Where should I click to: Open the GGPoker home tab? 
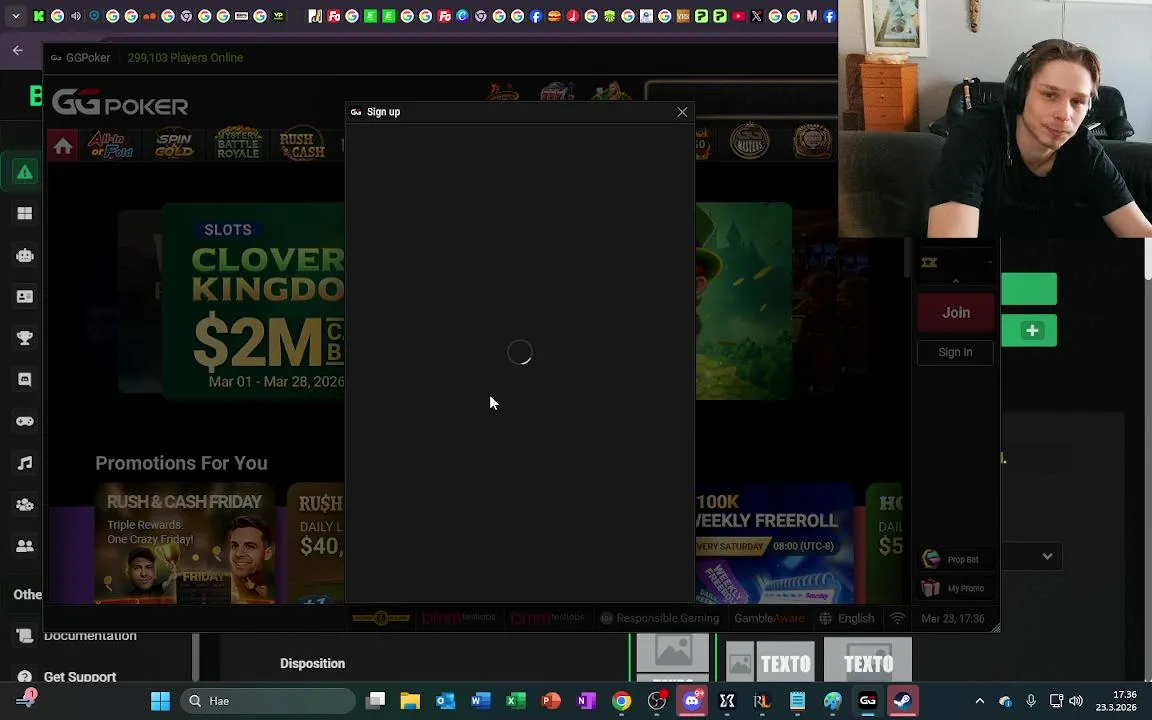click(63, 145)
